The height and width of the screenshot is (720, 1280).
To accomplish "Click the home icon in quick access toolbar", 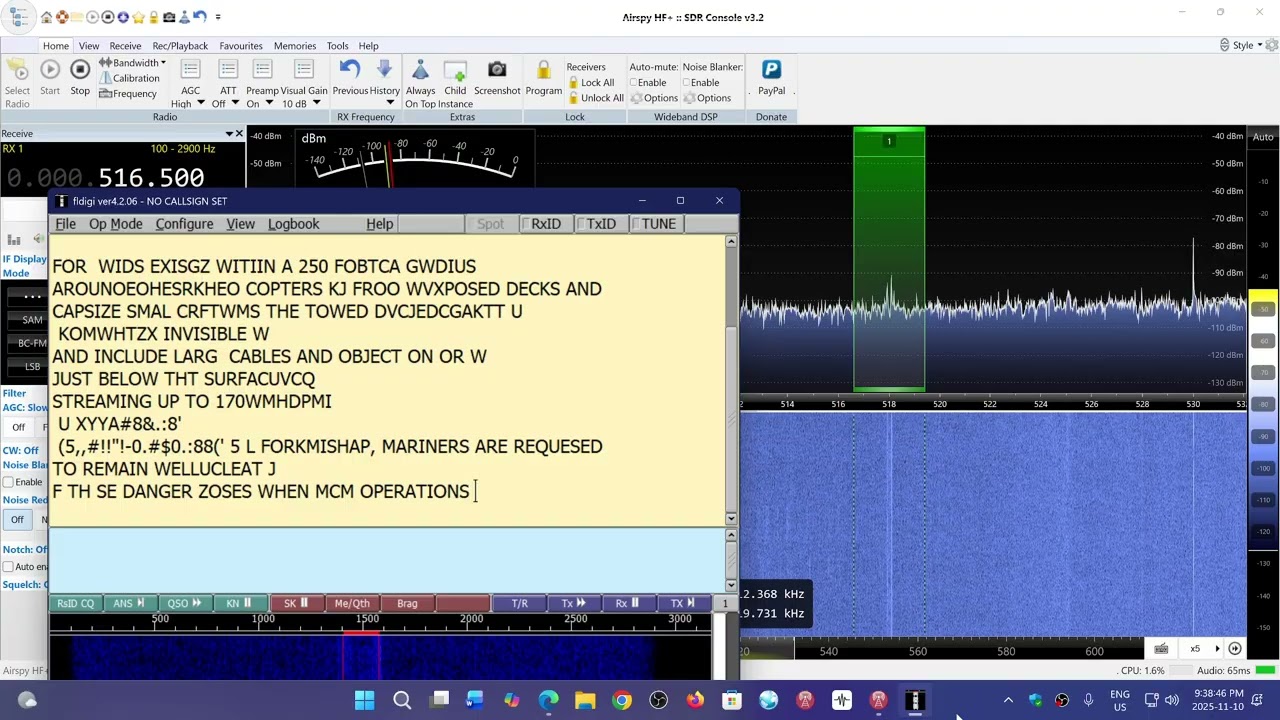I will point(46,17).
